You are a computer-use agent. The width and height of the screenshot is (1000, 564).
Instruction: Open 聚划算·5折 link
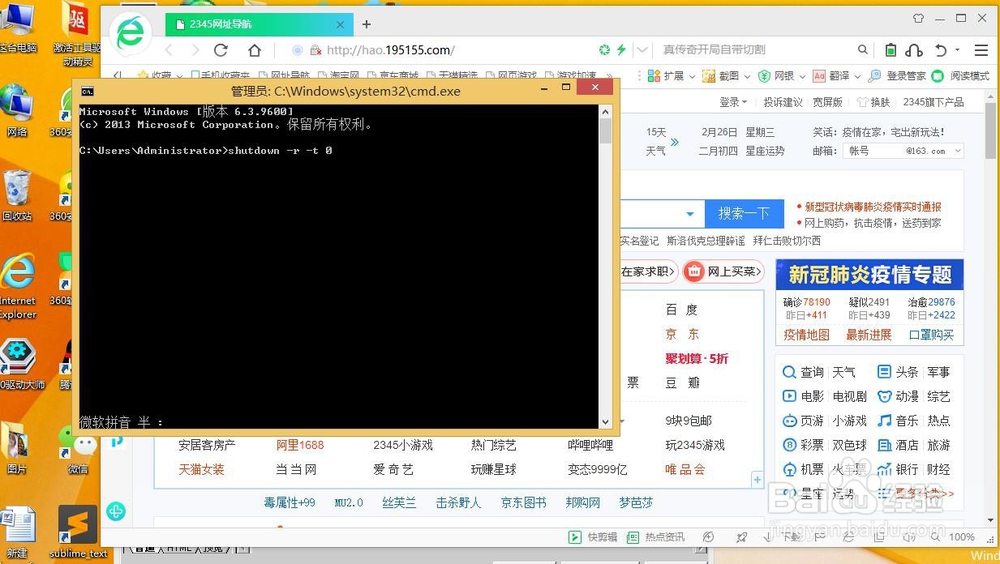(x=696, y=359)
